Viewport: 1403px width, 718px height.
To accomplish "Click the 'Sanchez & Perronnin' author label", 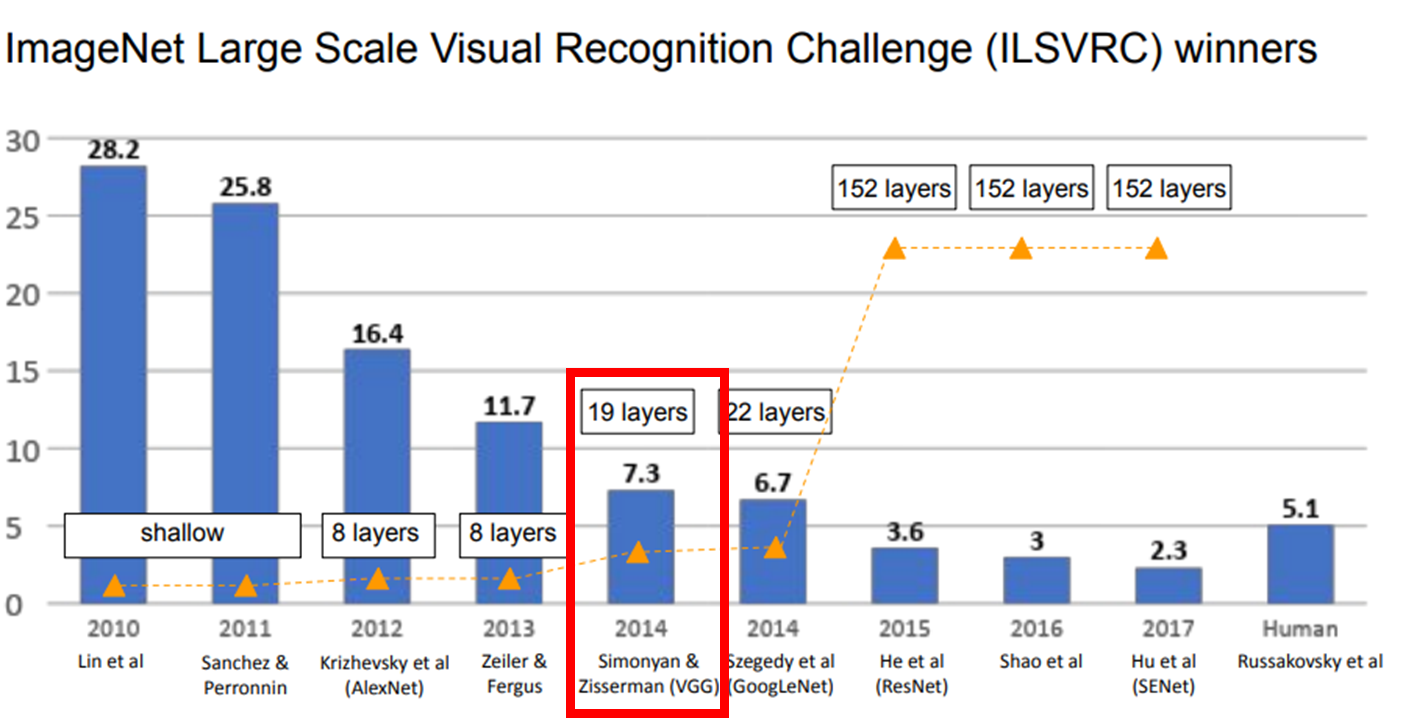I will coord(245,674).
